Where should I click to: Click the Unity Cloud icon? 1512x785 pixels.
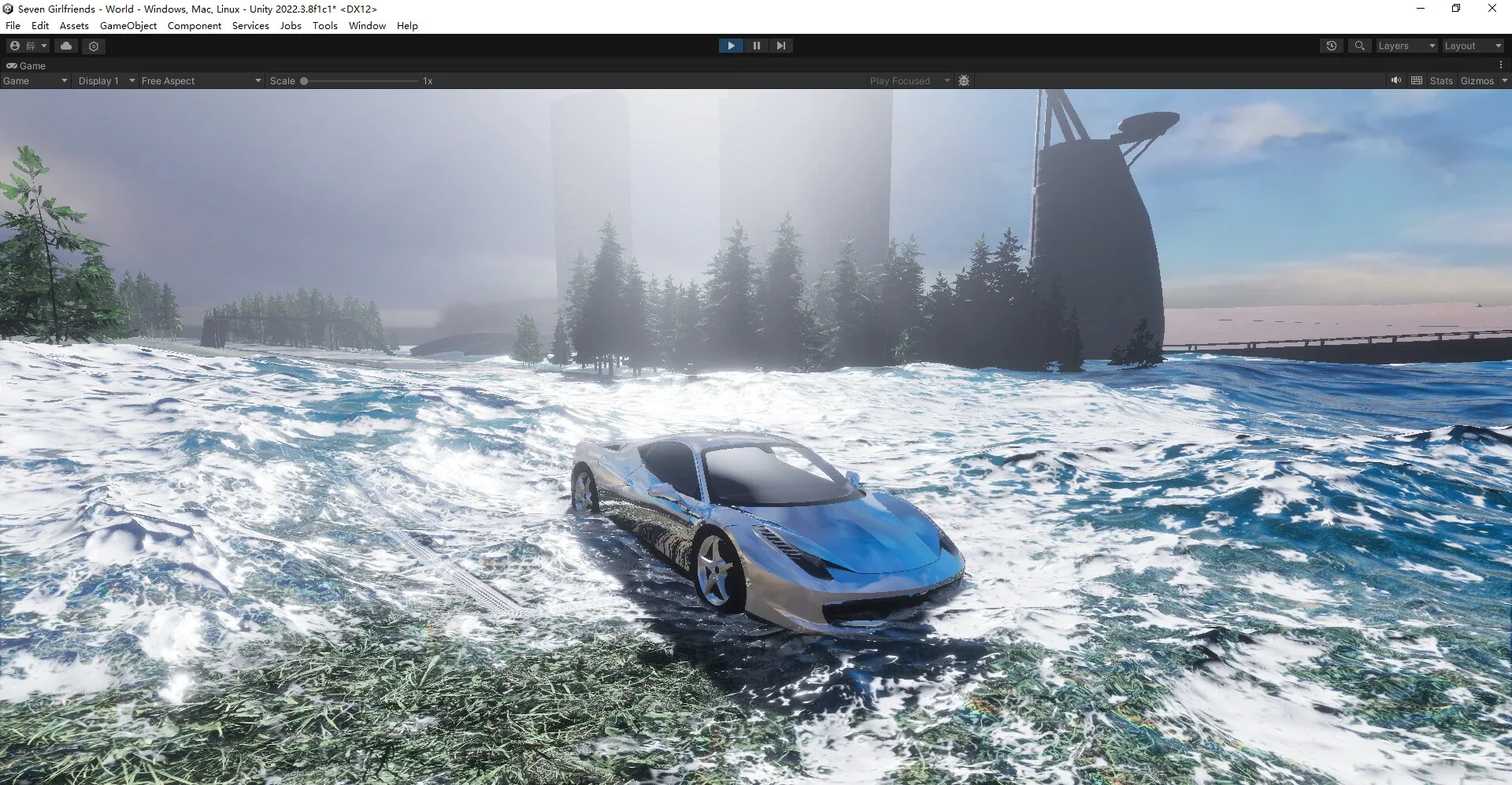(66, 46)
